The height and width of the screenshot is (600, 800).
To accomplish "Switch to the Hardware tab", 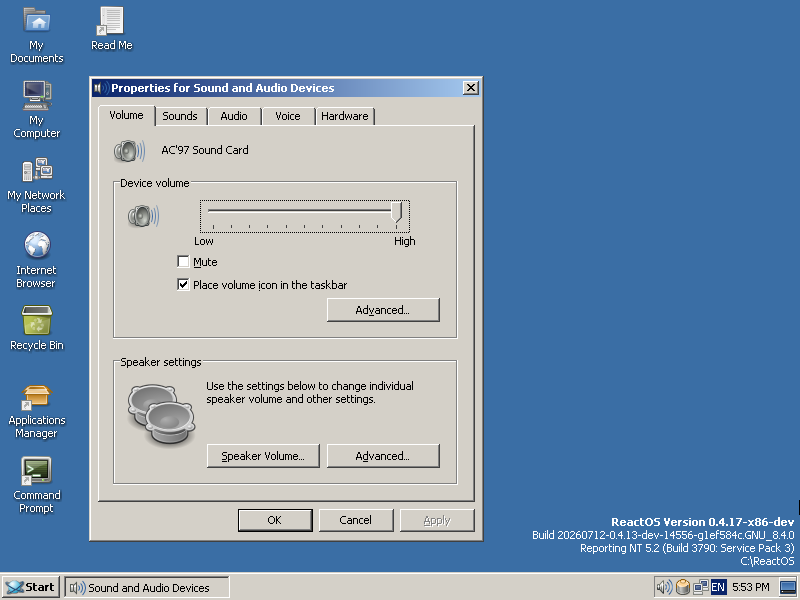I will [x=345, y=116].
